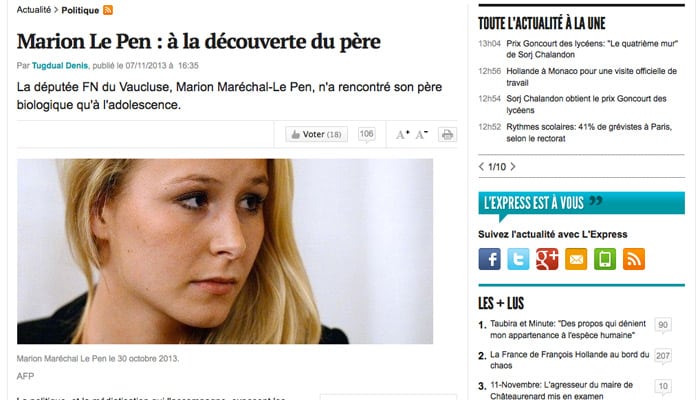
Task: Open Prix Goncourt des lycéens headline
Action: pos(592,49)
